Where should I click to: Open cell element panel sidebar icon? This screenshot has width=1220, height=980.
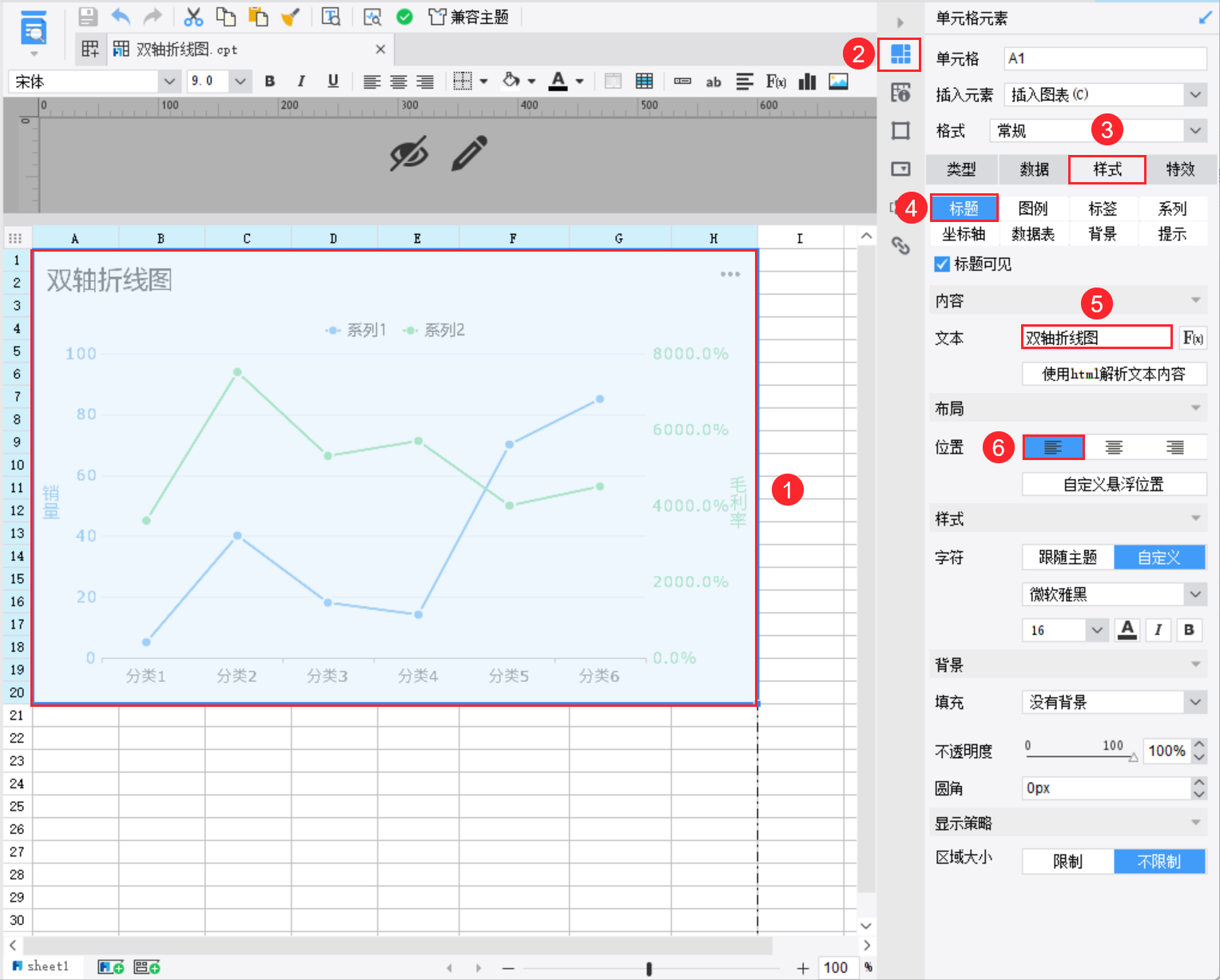[x=900, y=54]
